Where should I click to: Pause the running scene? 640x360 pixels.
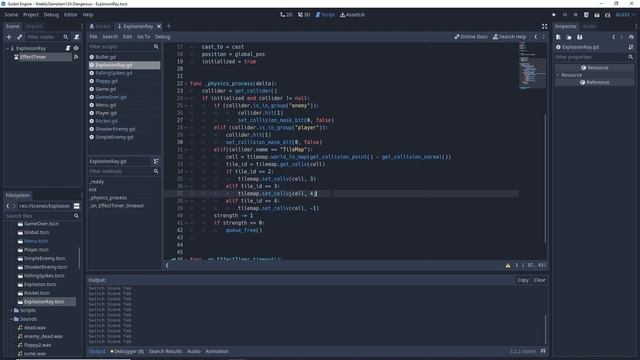(x=565, y=15)
